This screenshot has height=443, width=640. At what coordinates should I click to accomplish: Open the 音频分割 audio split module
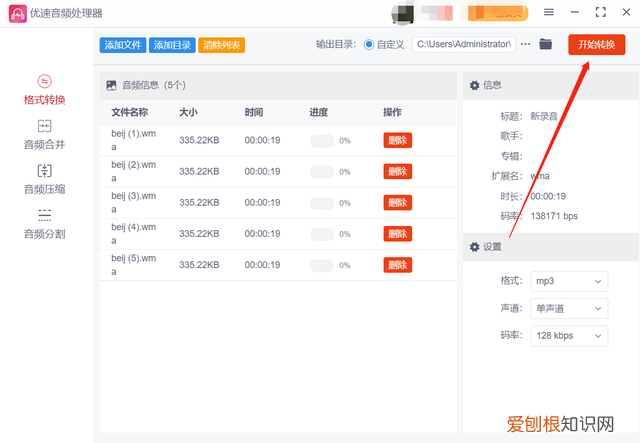pos(44,224)
